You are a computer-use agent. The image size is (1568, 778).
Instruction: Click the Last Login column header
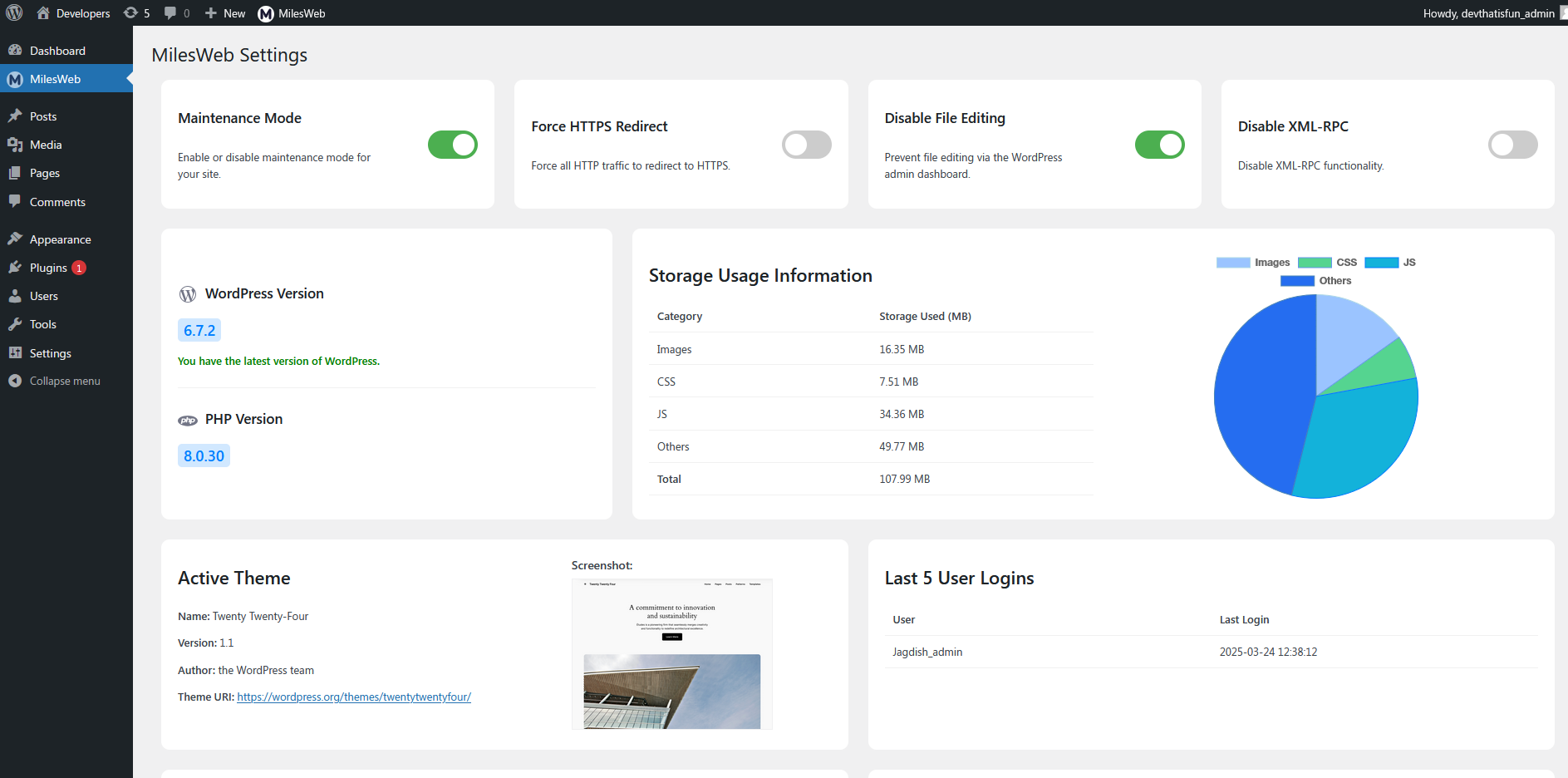pyautogui.click(x=1244, y=620)
